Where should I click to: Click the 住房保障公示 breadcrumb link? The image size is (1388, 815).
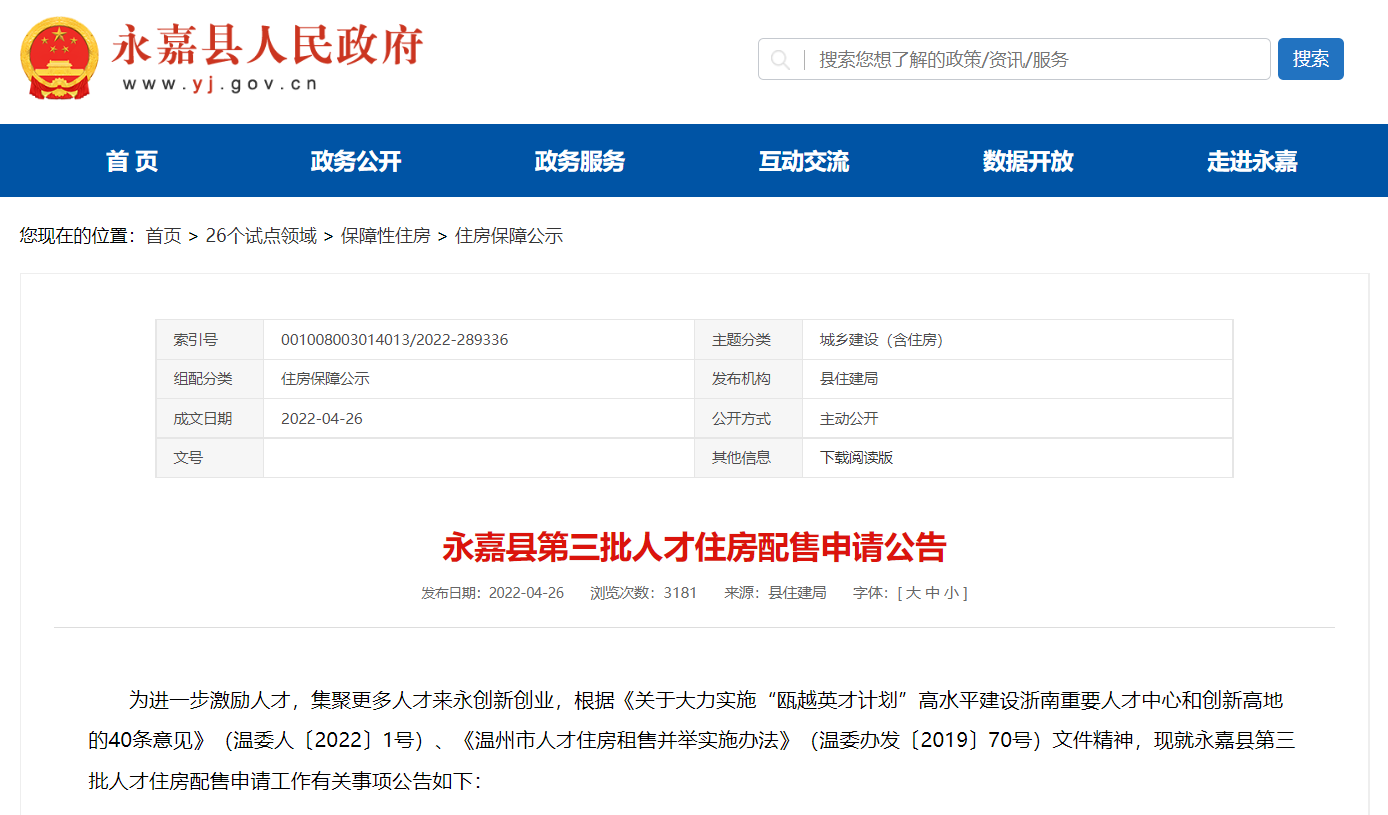pyautogui.click(x=509, y=236)
